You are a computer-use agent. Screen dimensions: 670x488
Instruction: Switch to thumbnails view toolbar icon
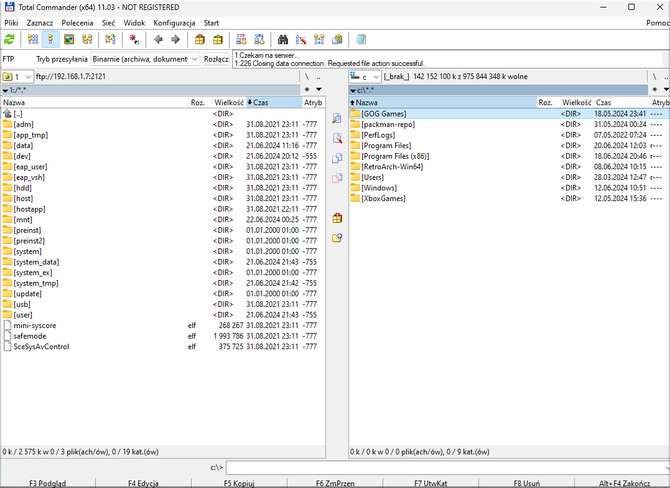(x=69, y=40)
